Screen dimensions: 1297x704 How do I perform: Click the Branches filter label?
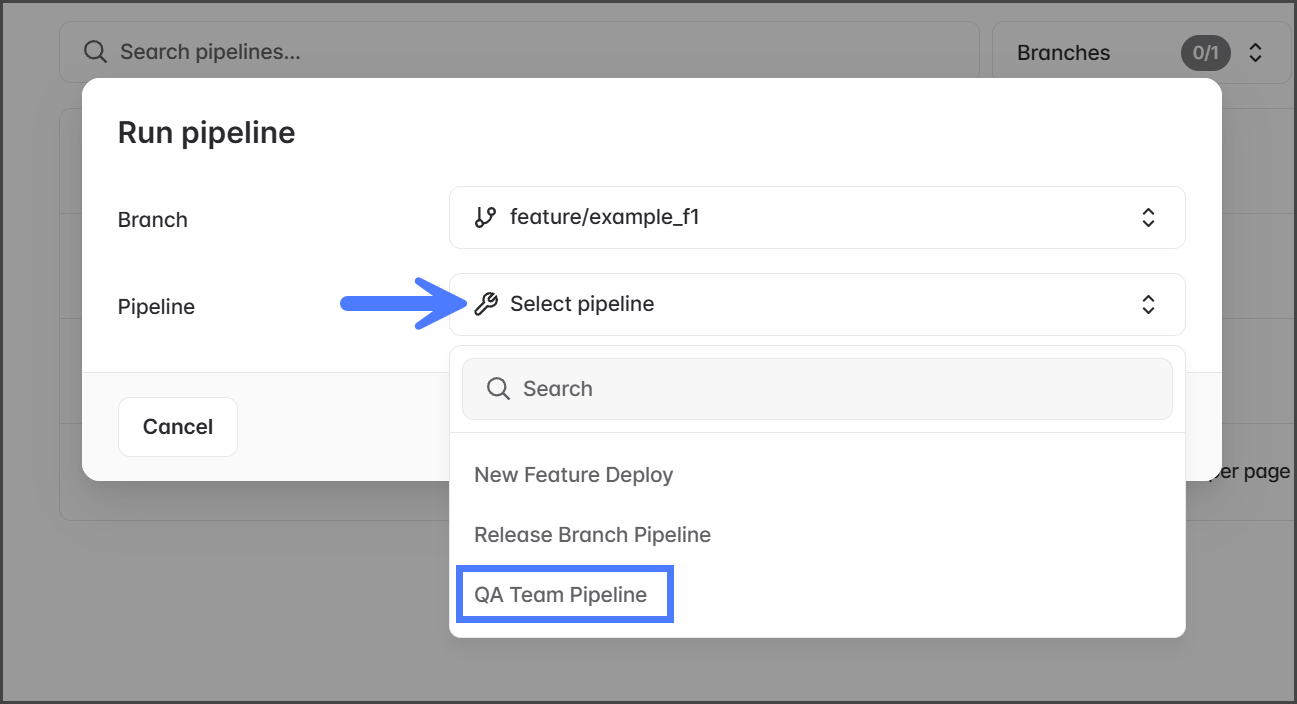pyautogui.click(x=1063, y=53)
